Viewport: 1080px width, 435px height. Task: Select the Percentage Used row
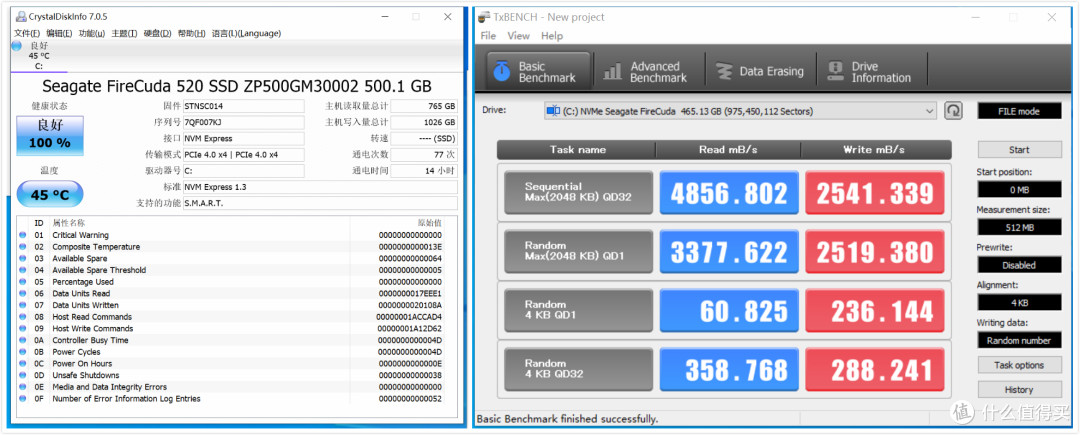click(x=230, y=282)
